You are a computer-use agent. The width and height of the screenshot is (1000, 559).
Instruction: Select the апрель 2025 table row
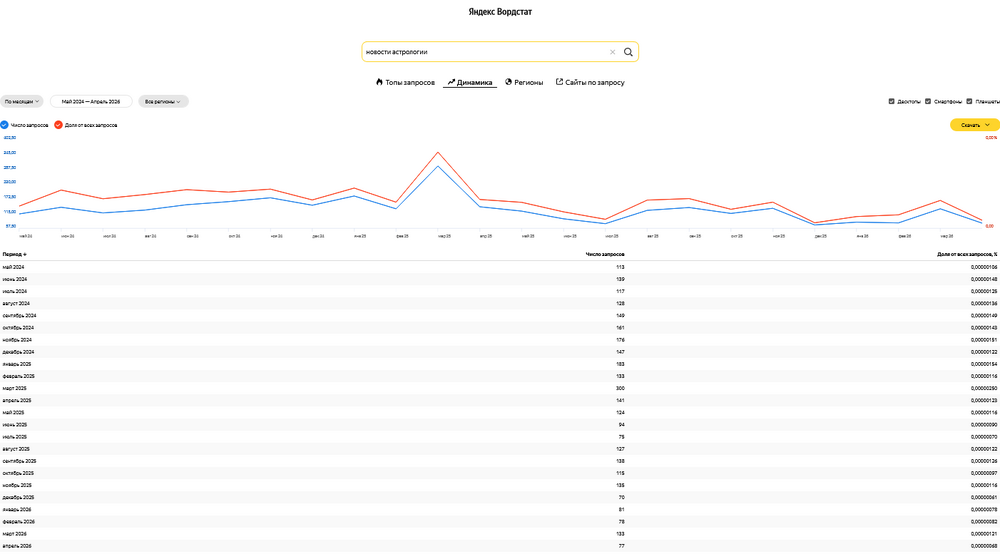tap(500, 400)
